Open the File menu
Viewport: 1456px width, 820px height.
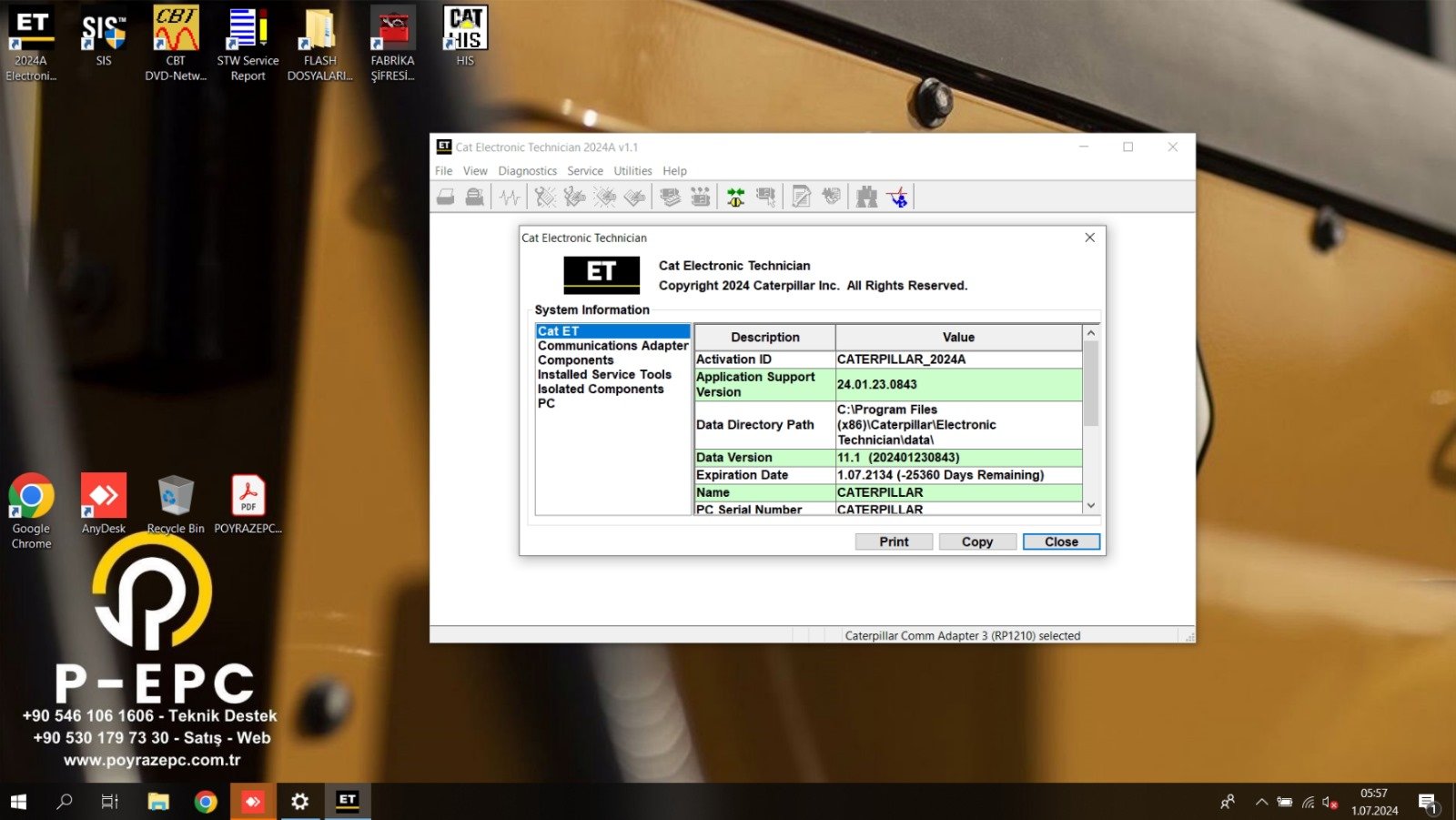click(443, 171)
